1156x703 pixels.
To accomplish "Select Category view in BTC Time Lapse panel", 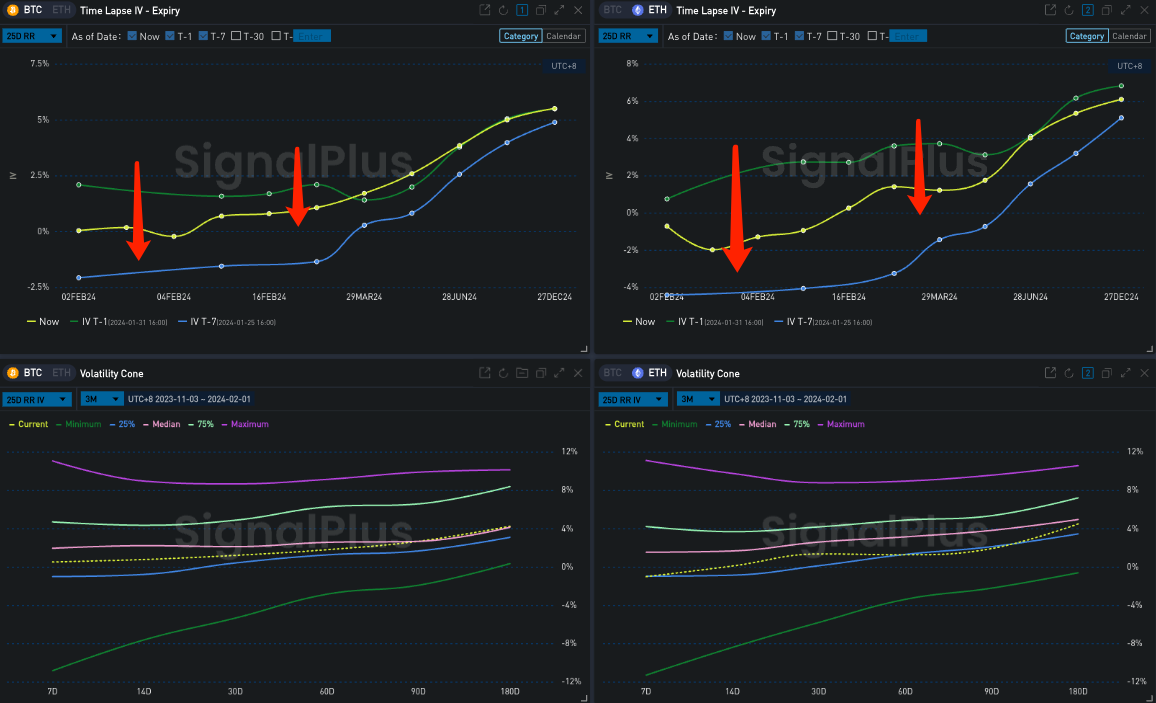I will (x=521, y=36).
